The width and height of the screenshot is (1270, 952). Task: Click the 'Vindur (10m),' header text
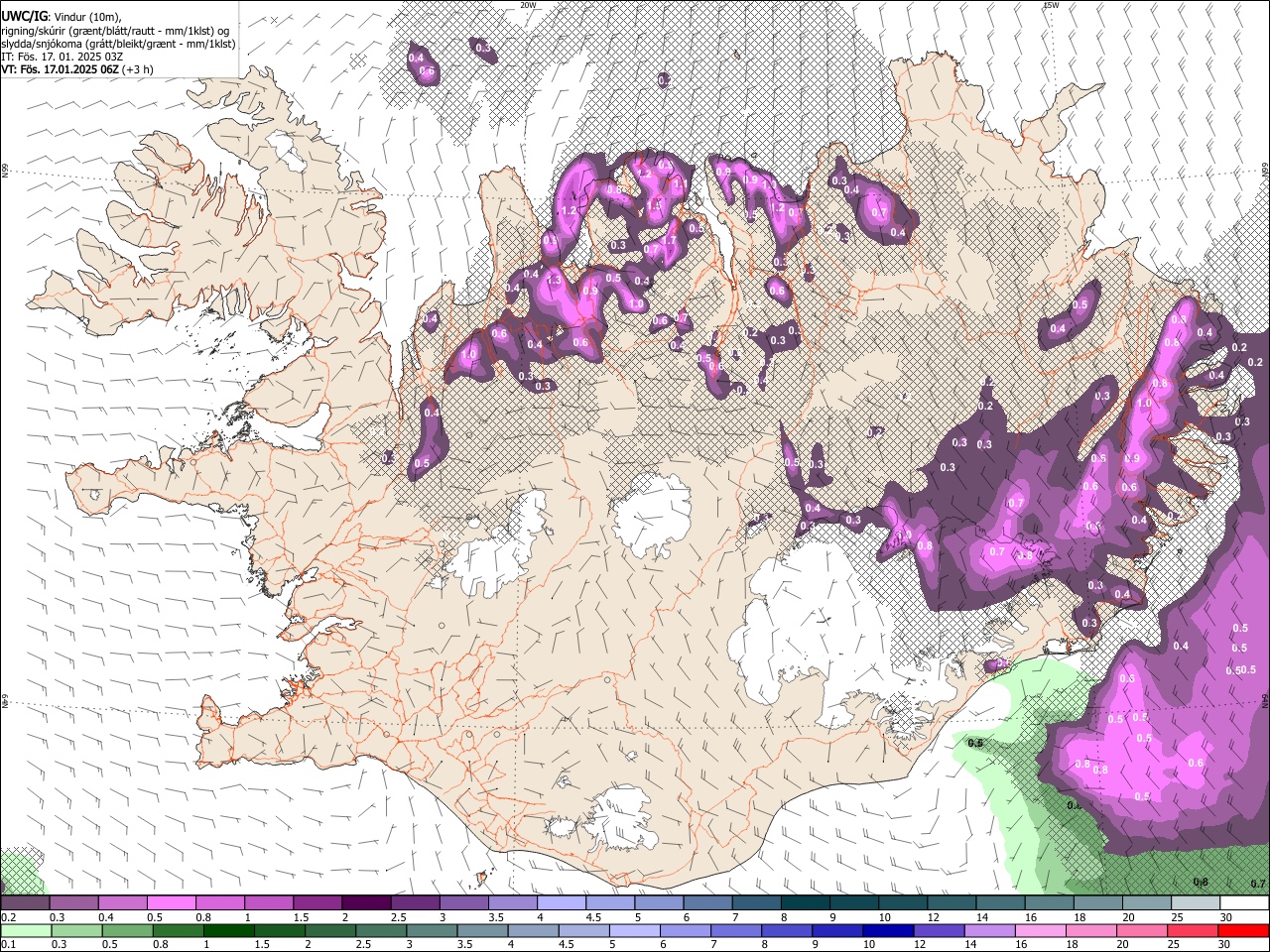(x=86, y=17)
